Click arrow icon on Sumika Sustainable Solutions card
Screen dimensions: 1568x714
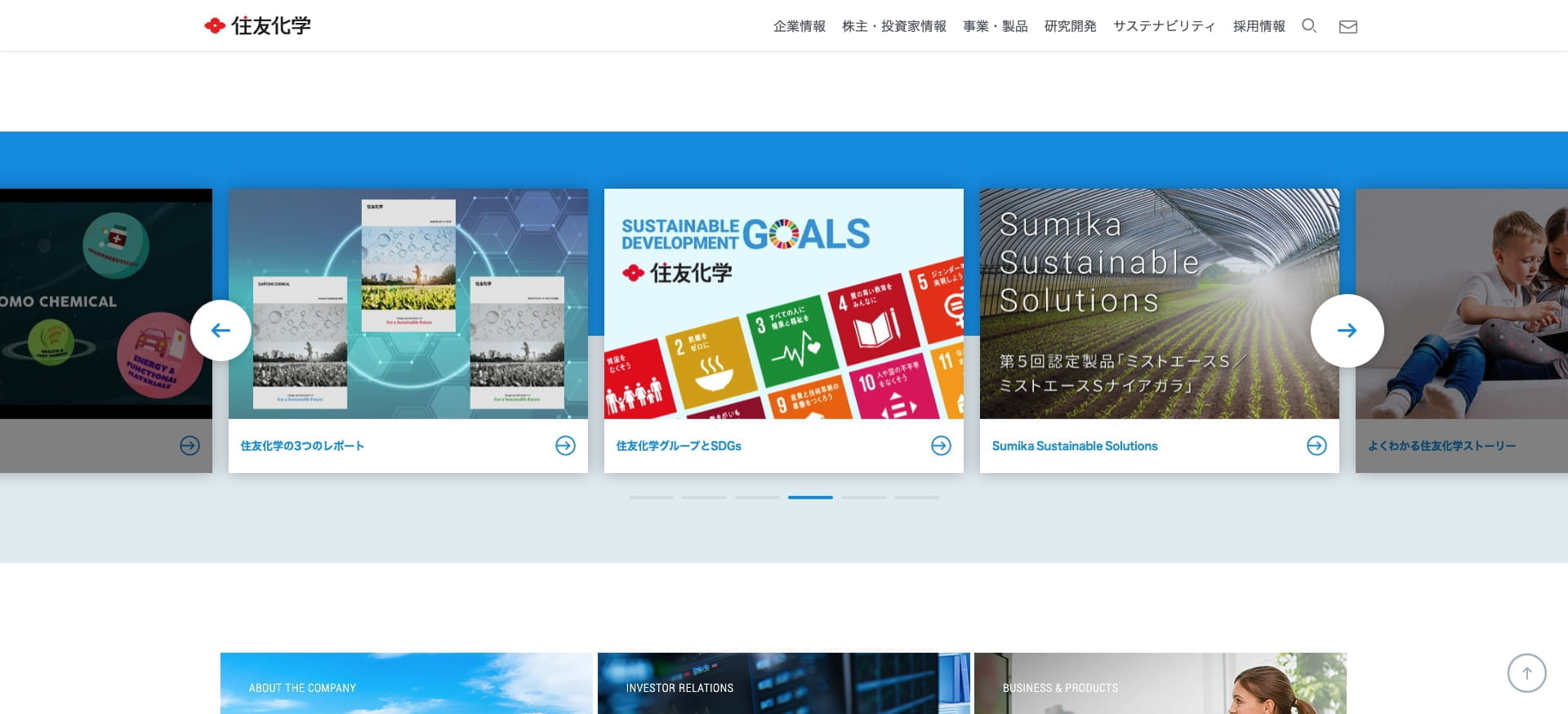click(x=1316, y=445)
